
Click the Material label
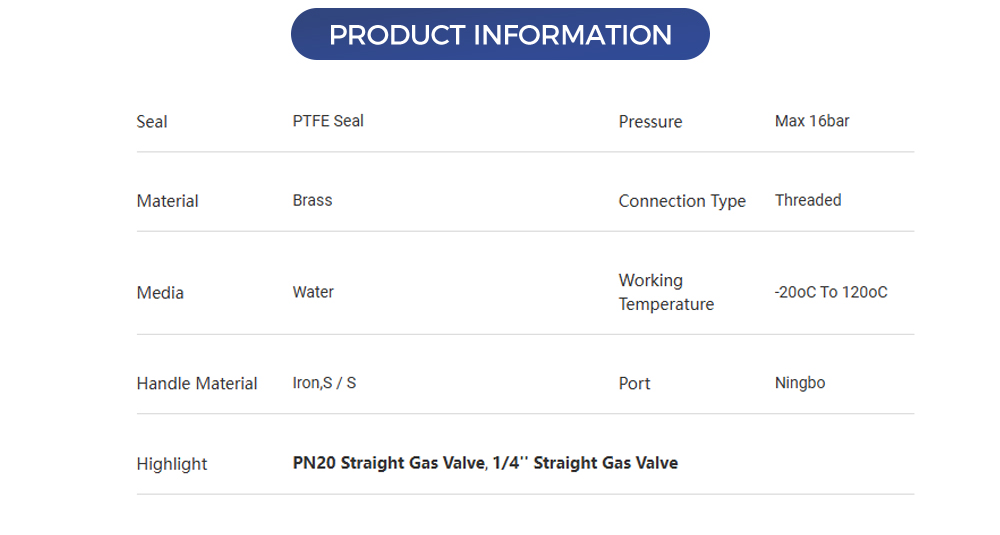(x=167, y=201)
